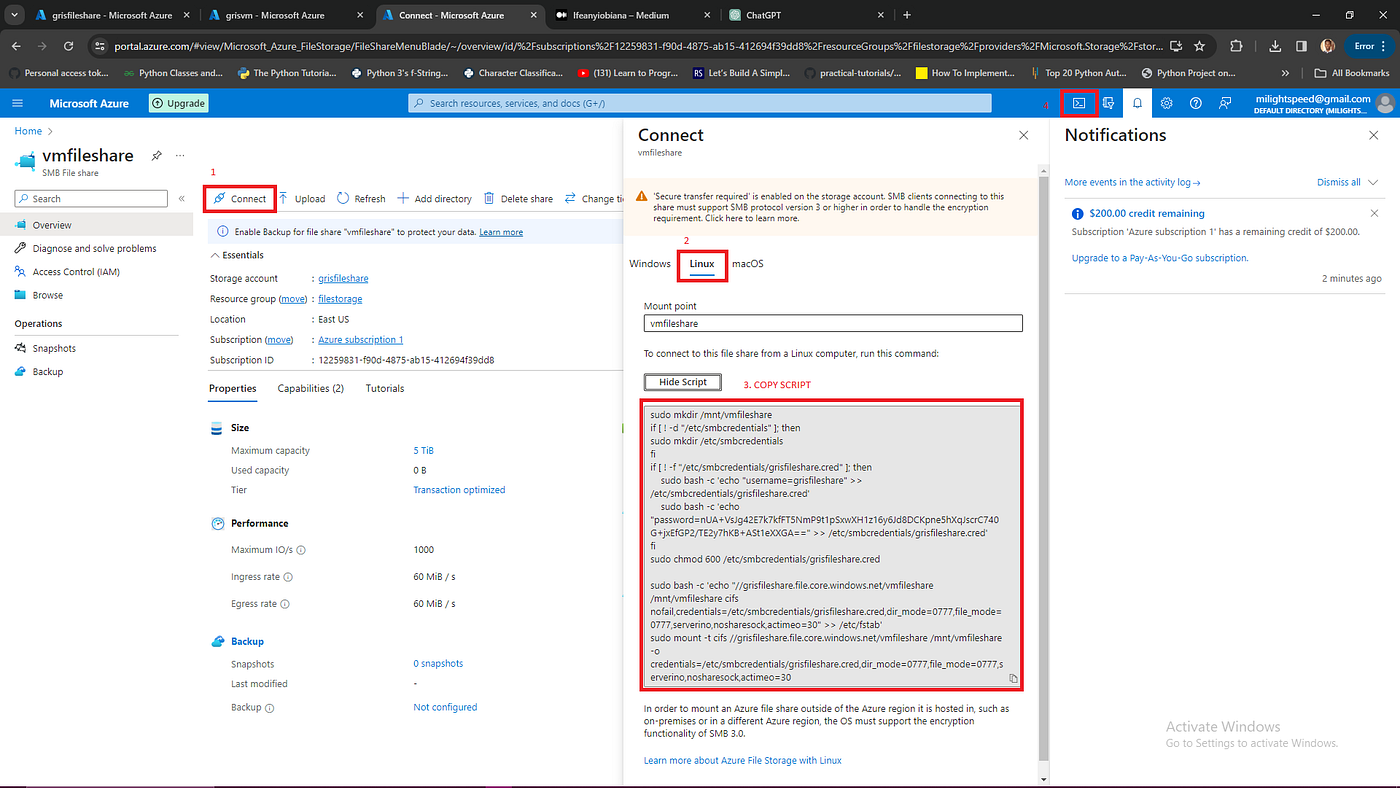Click the info icon beside Egress rate

pos(285,604)
